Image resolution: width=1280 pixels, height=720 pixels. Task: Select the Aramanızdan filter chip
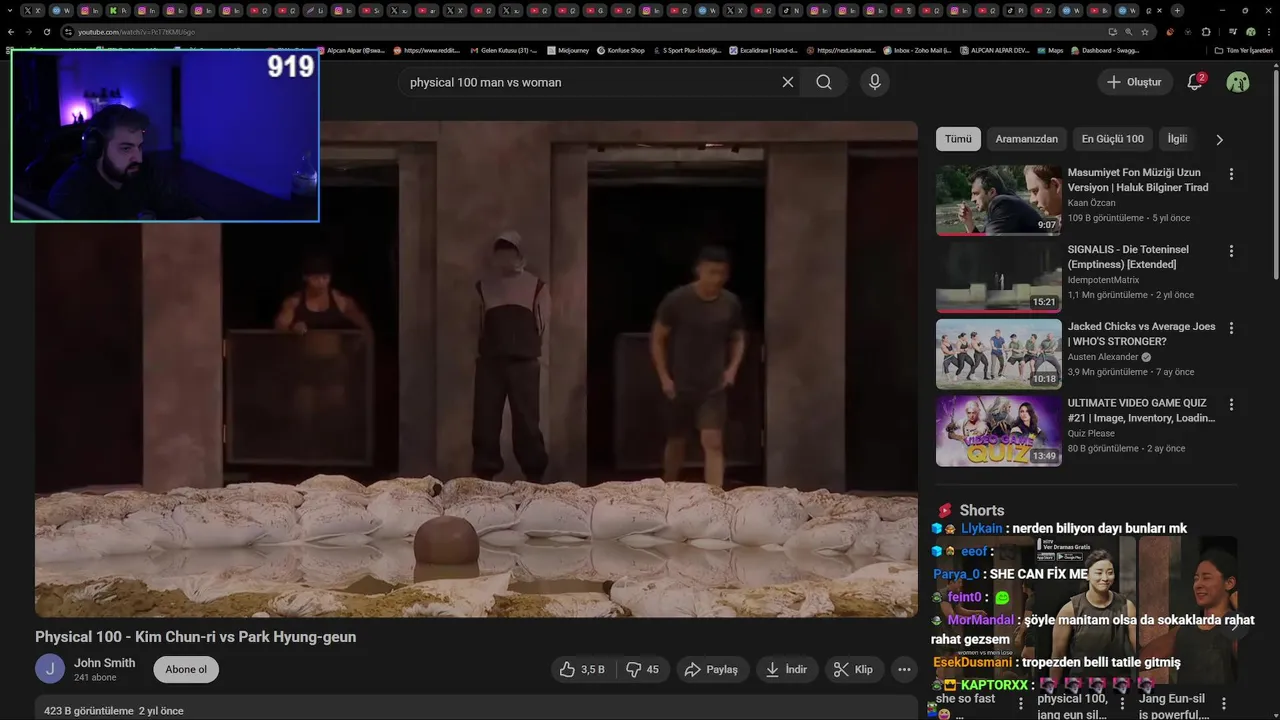1026,139
